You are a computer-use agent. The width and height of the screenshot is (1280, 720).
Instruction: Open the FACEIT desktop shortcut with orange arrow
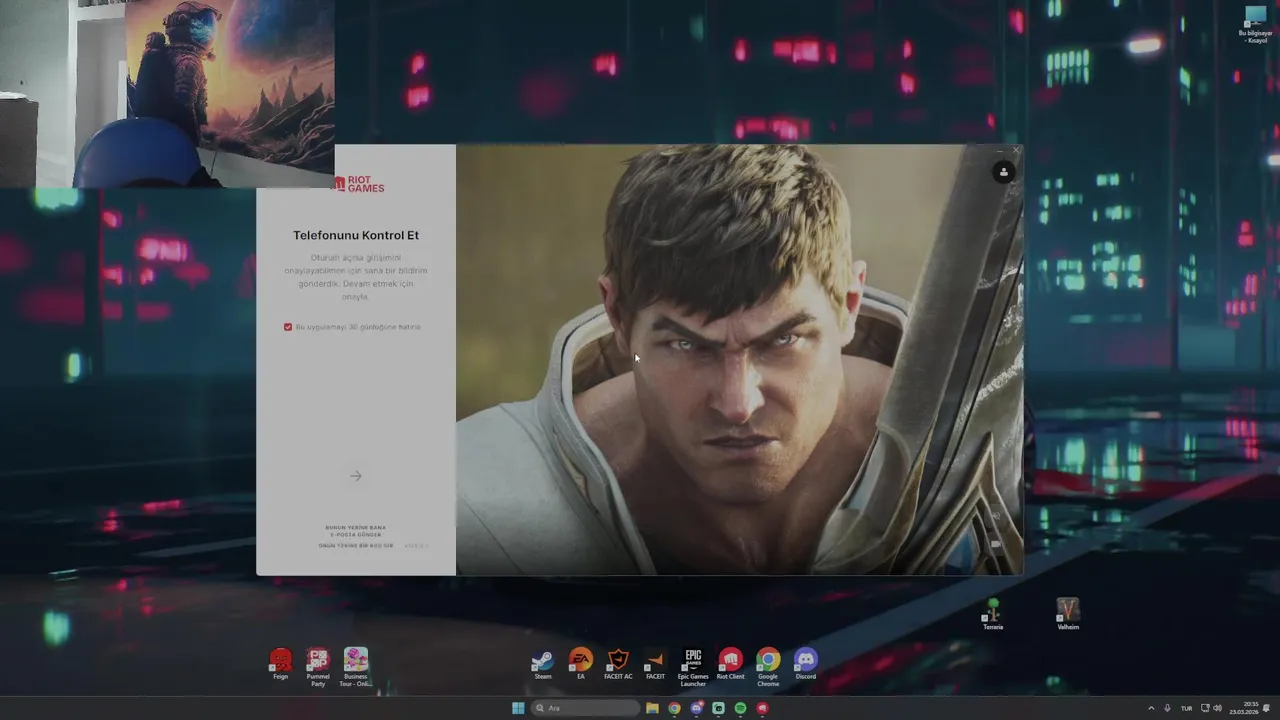click(x=655, y=664)
